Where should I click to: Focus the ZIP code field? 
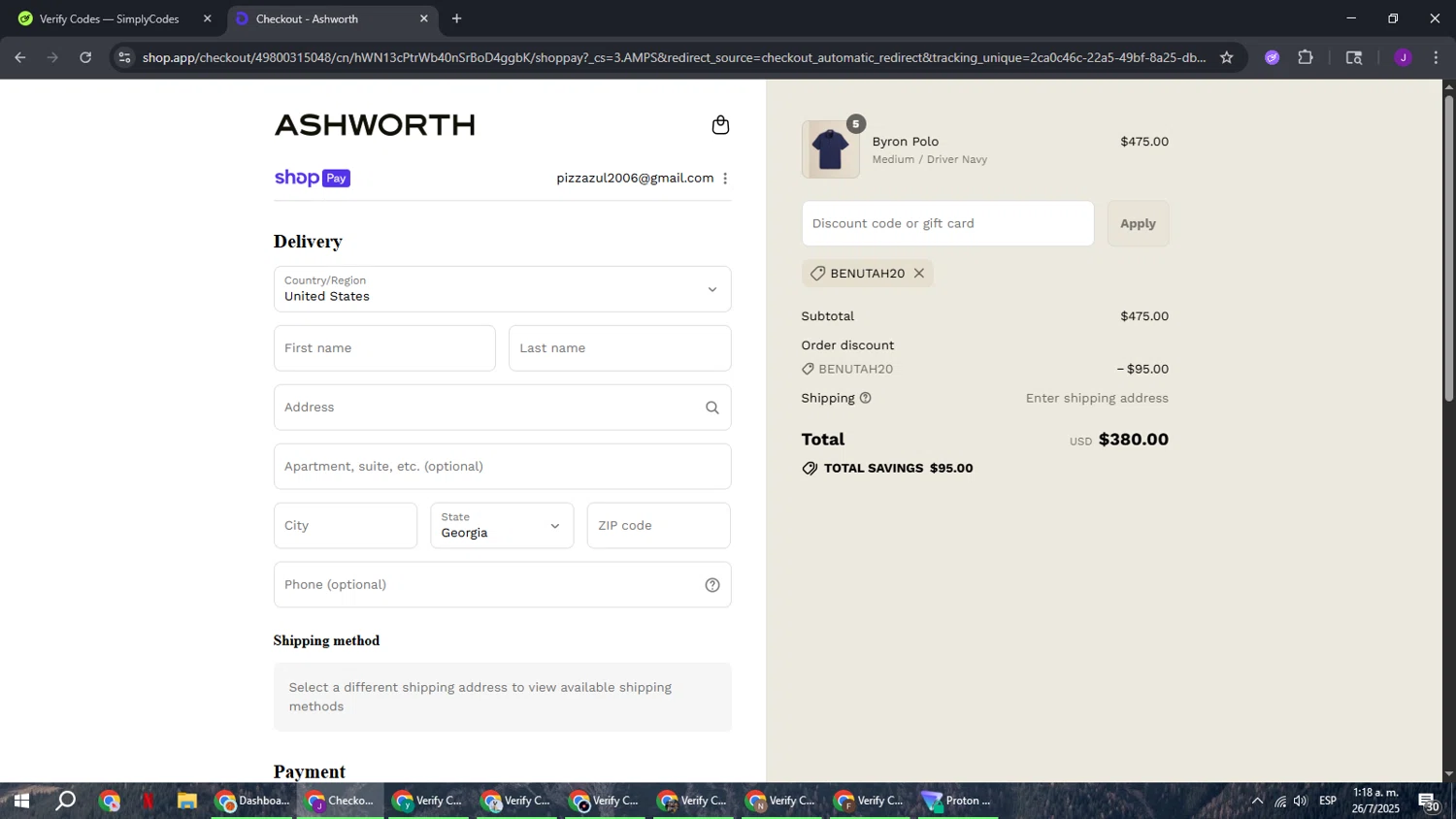[x=658, y=526]
